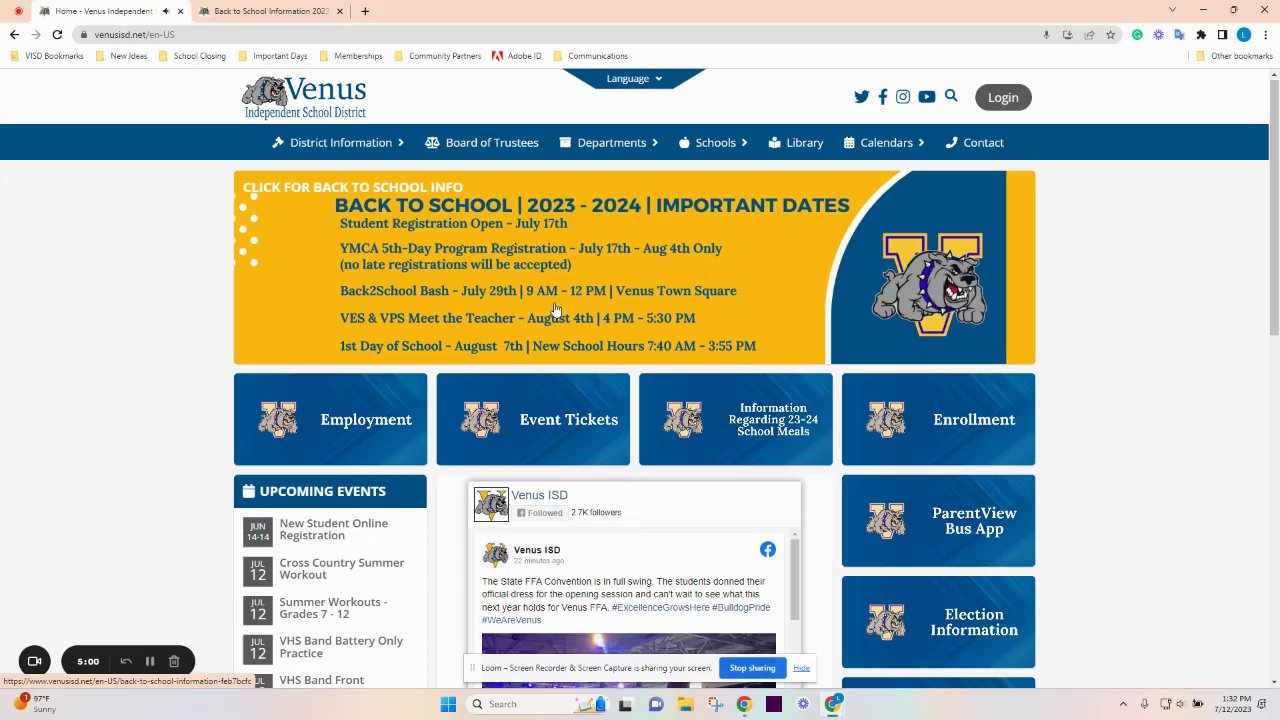Viewport: 1280px width, 720px height.
Task: Click the Adobe ID bookmark
Action: [x=517, y=56]
